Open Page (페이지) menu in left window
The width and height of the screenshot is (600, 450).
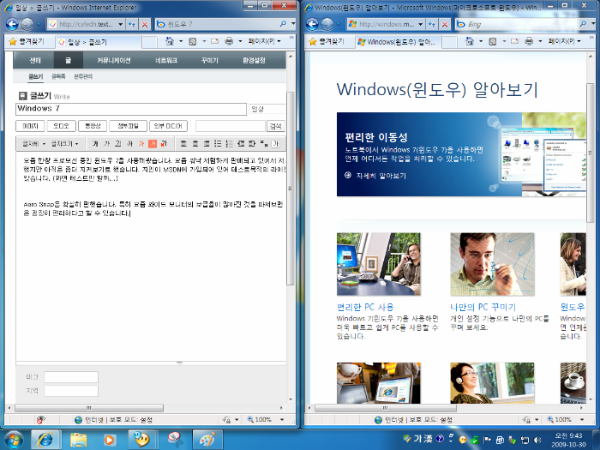pos(264,41)
